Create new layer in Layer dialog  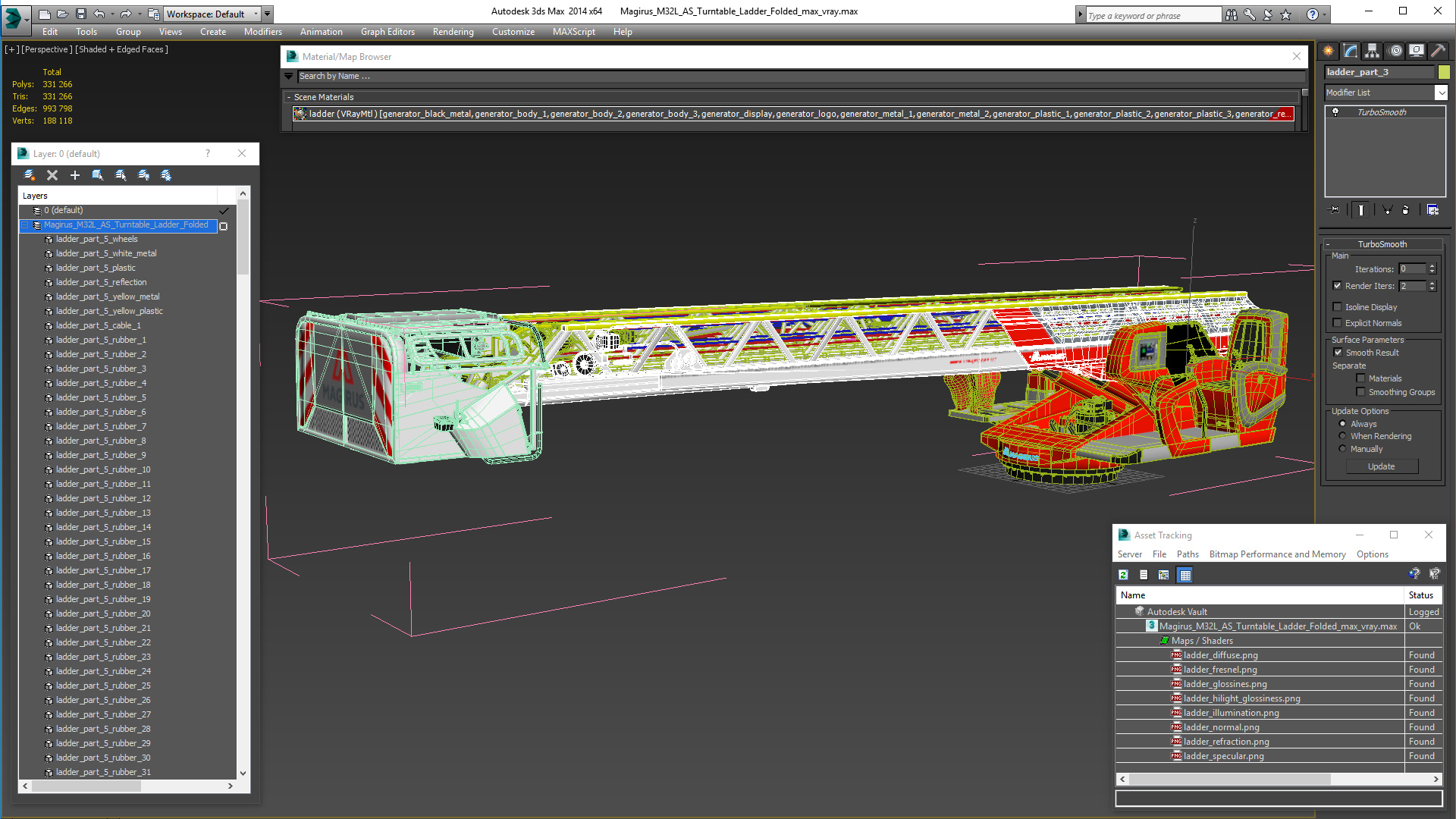pos(30,175)
